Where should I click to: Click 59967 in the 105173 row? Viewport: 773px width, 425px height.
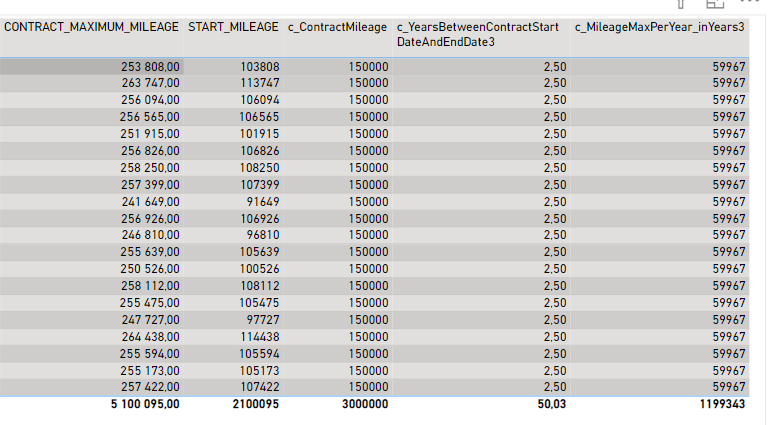[x=729, y=371]
